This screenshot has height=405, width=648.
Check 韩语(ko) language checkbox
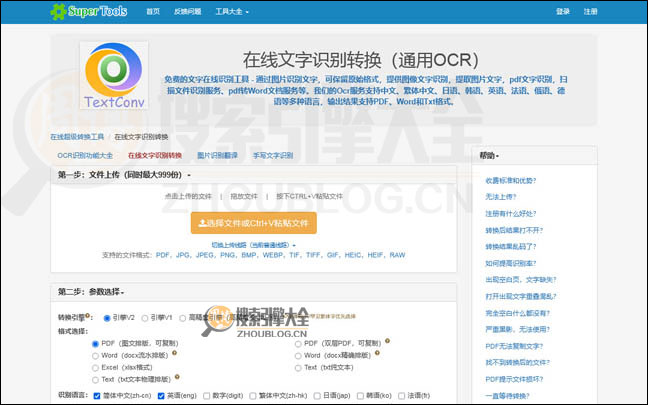click(360, 396)
